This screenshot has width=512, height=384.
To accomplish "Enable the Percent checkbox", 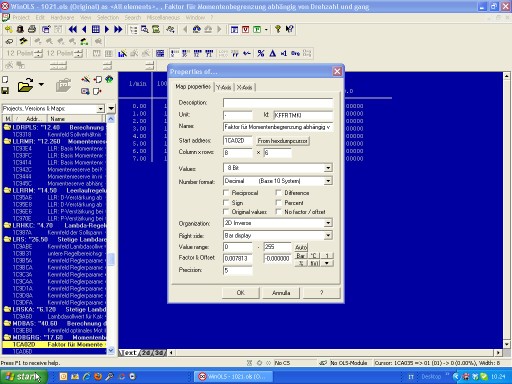I will pyautogui.click(x=279, y=202).
